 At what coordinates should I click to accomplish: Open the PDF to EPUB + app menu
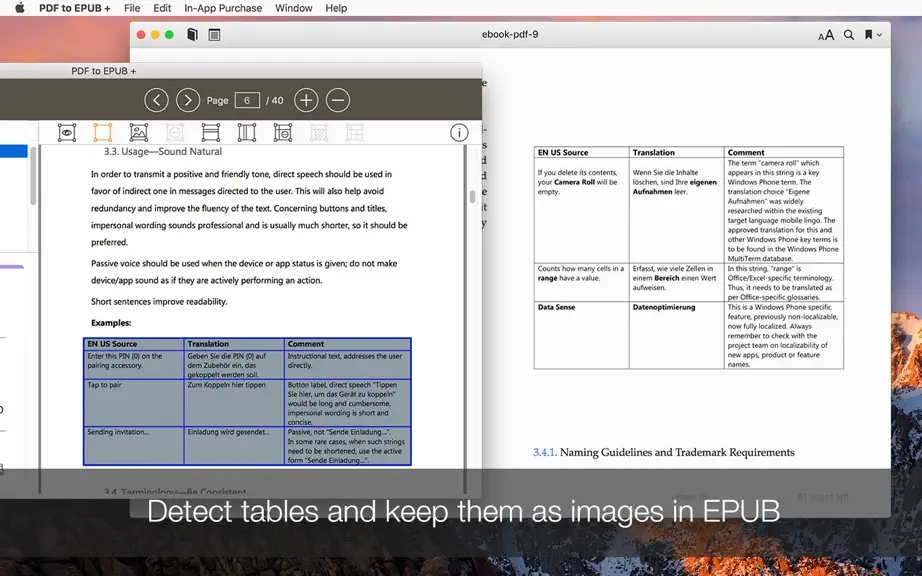(x=75, y=8)
